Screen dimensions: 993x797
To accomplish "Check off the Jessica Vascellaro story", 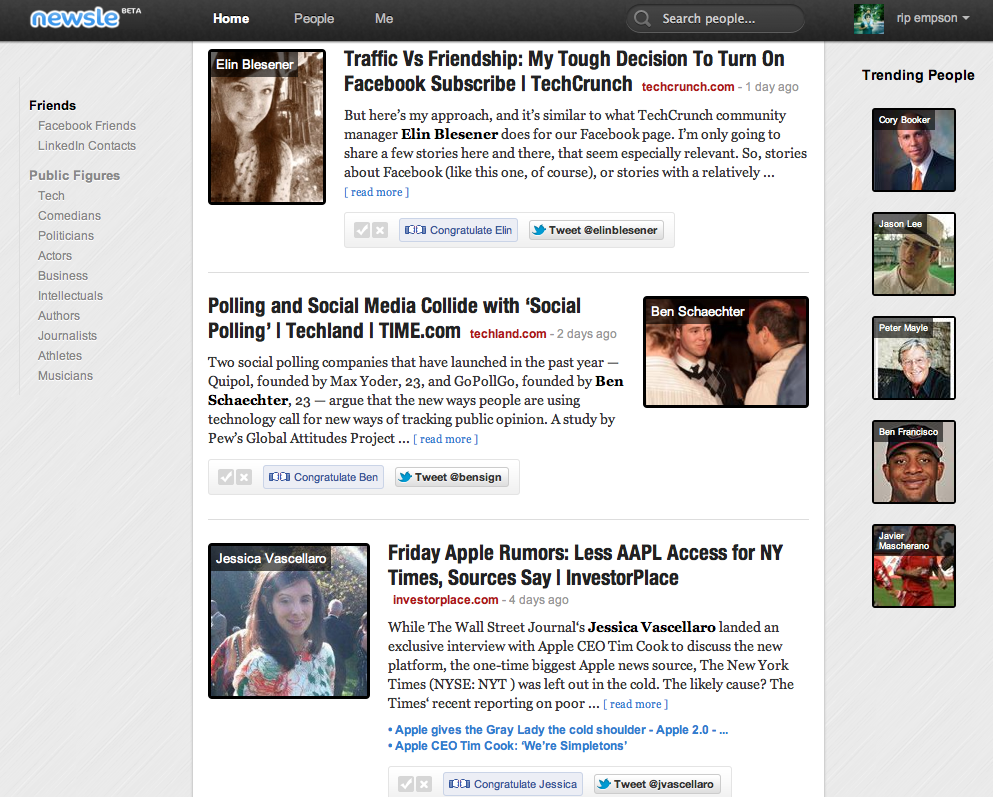I will tap(406, 784).
